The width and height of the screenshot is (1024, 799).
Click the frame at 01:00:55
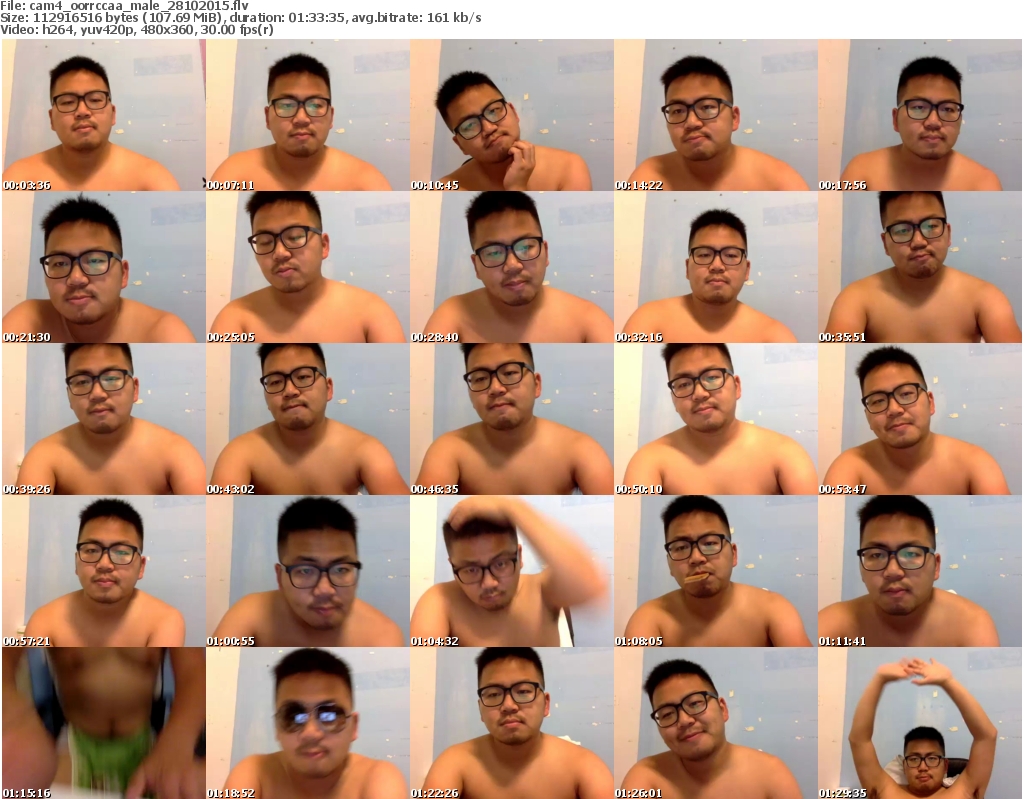pos(308,571)
